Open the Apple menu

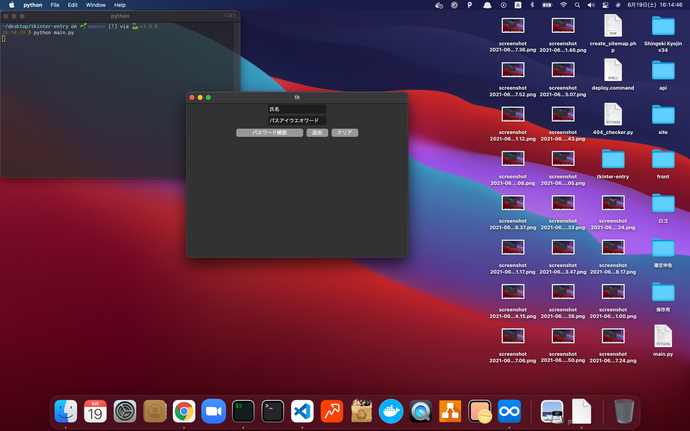click(x=11, y=5)
